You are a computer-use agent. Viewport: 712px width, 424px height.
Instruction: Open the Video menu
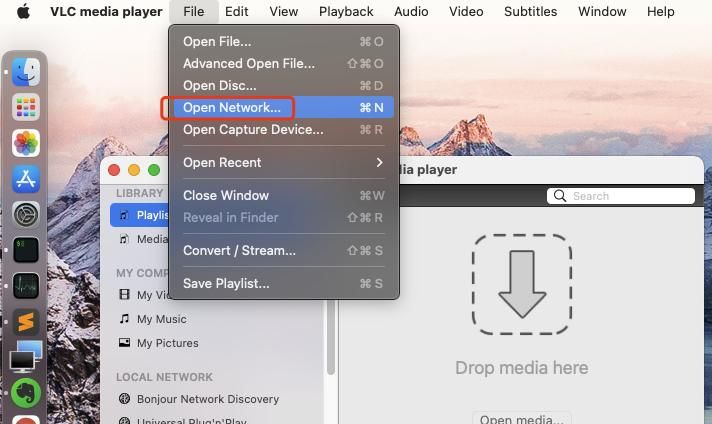466,11
